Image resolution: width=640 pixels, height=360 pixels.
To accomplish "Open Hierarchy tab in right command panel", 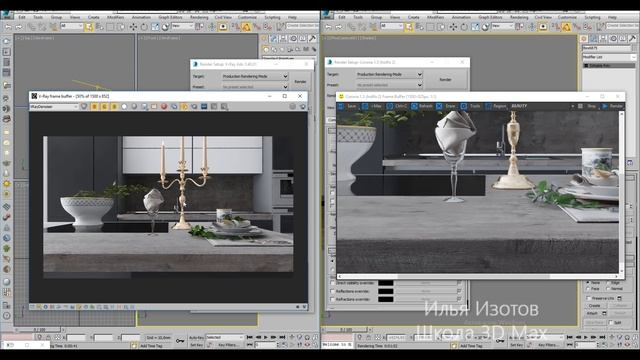I will click(x=603, y=39).
